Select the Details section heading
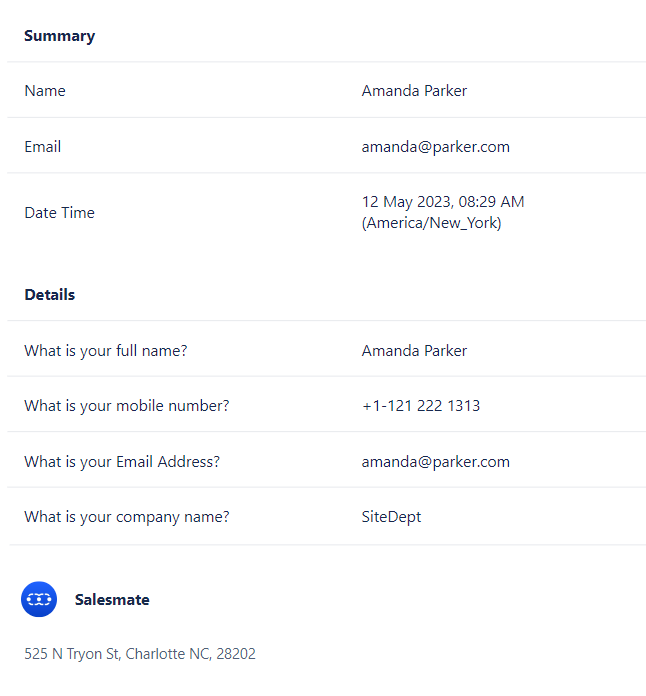The height and width of the screenshot is (696, 646). (50, 295)
